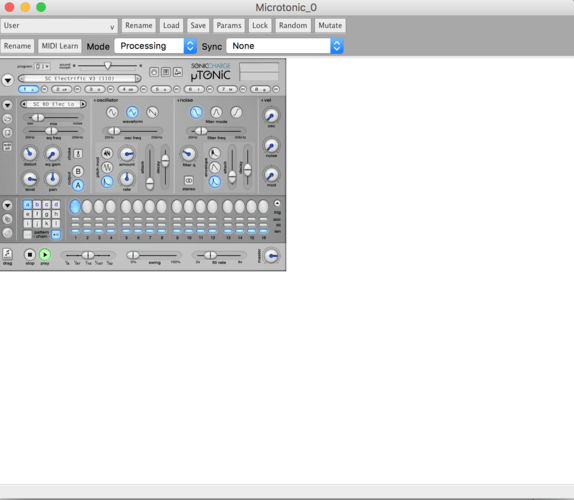
Task: Open the top program menu arrow
Action: click(8, 80)
